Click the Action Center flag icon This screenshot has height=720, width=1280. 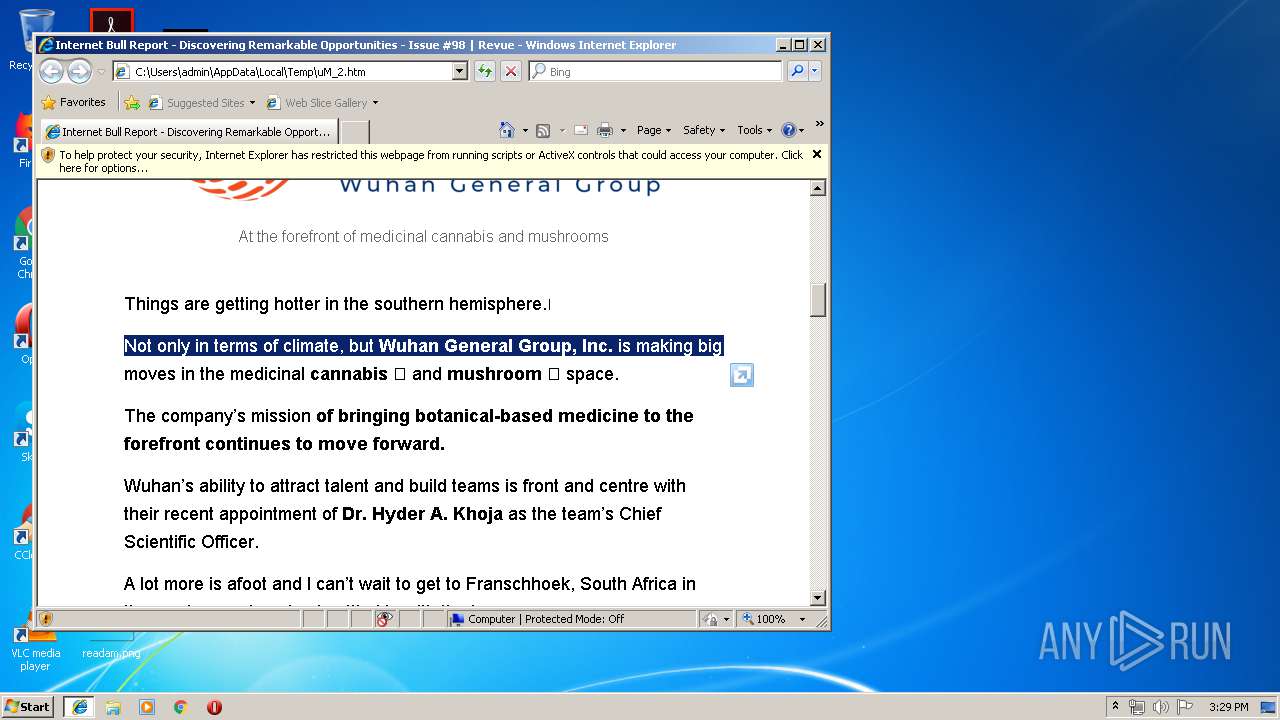1185,707
